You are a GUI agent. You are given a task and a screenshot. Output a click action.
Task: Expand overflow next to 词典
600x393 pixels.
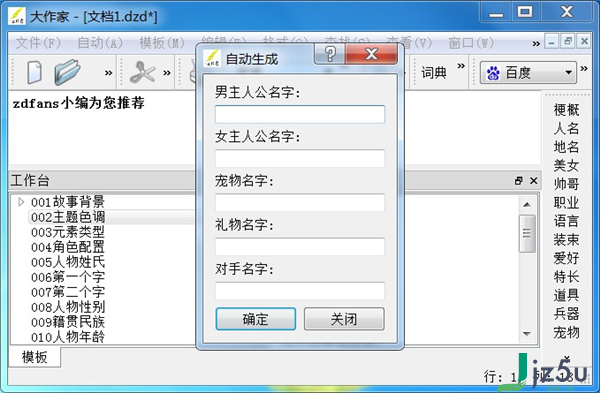(461, 66)
